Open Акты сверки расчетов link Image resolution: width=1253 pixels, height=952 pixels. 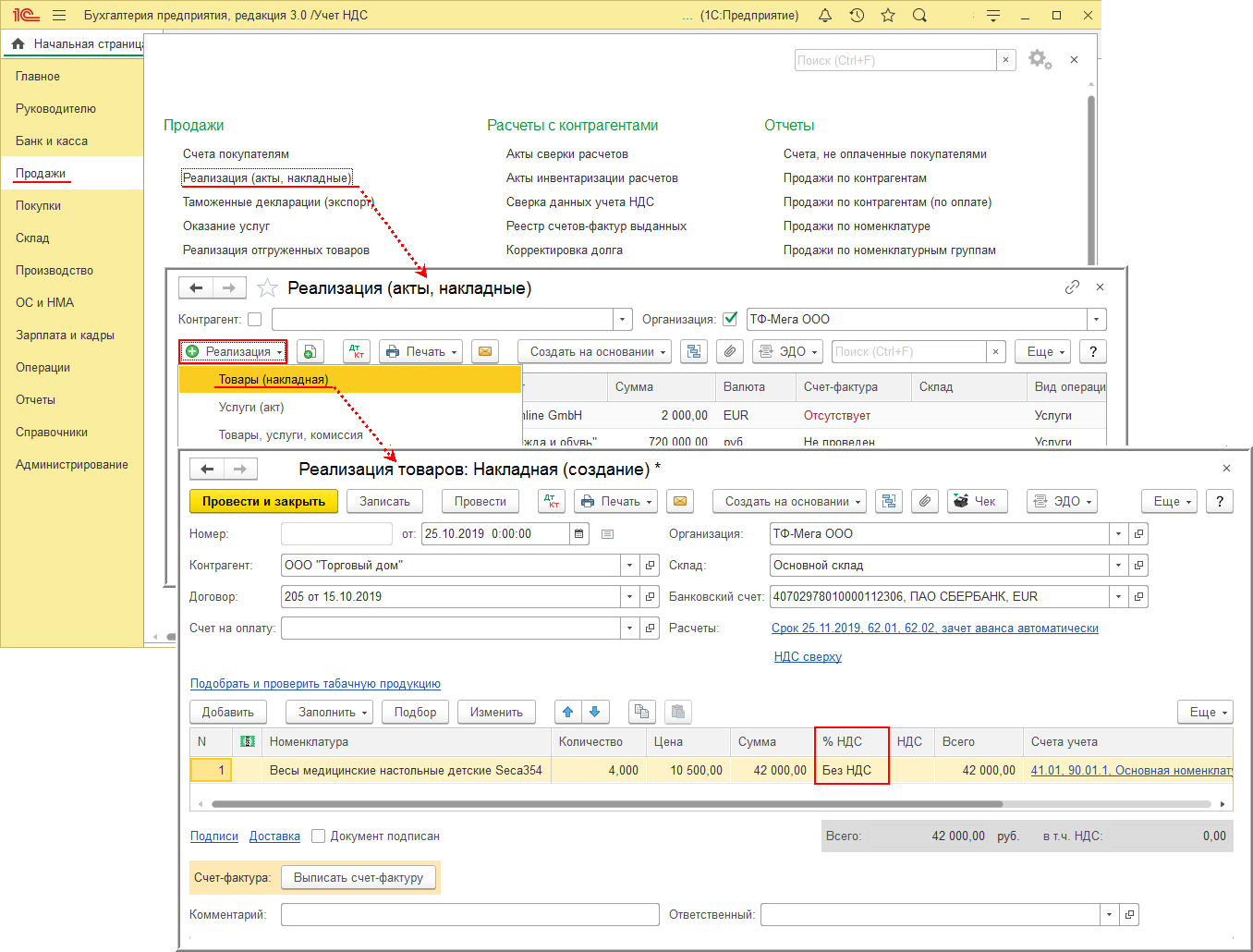tap(566, 153)
